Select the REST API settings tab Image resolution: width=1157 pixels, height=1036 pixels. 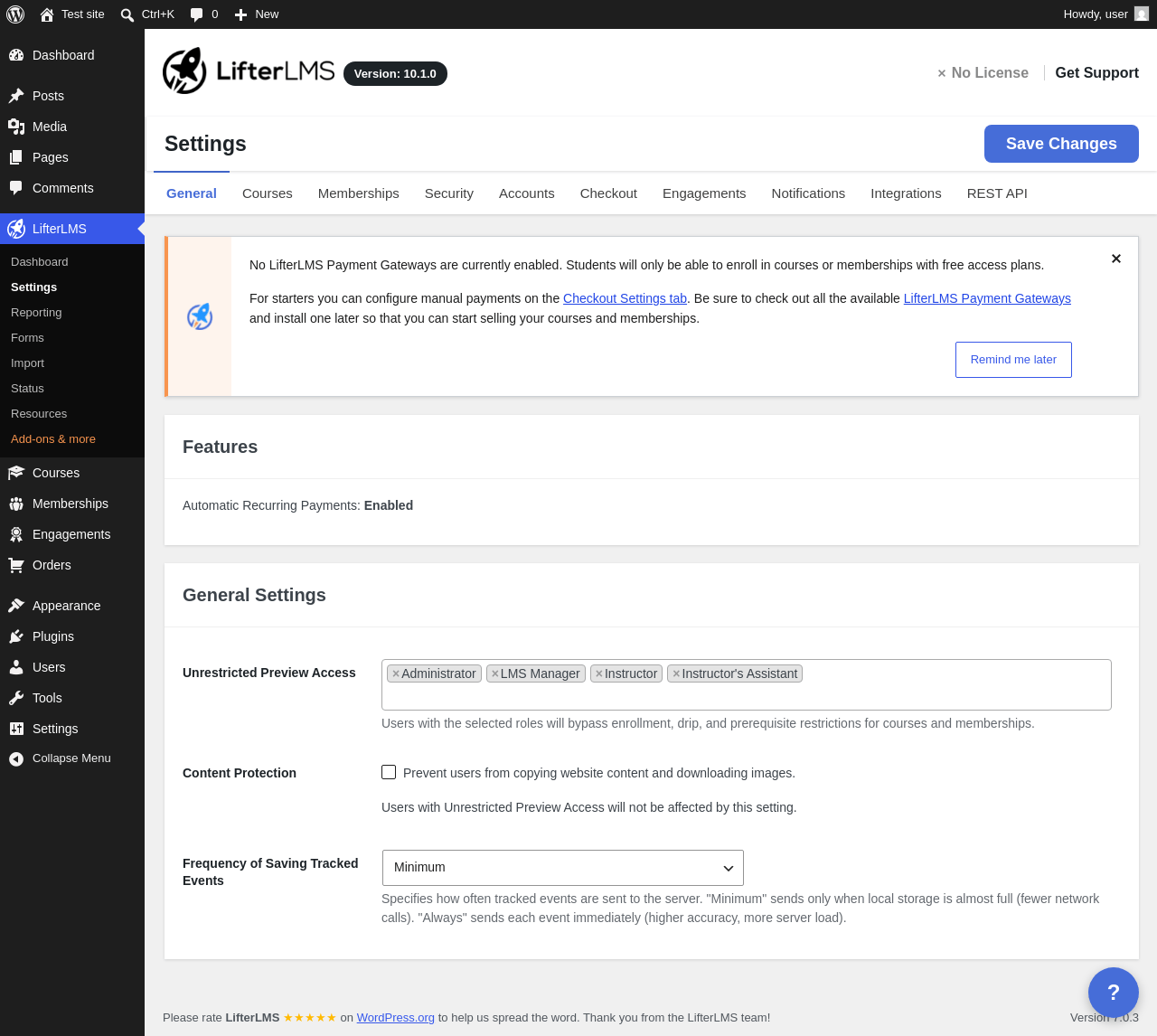pos(997,193)
